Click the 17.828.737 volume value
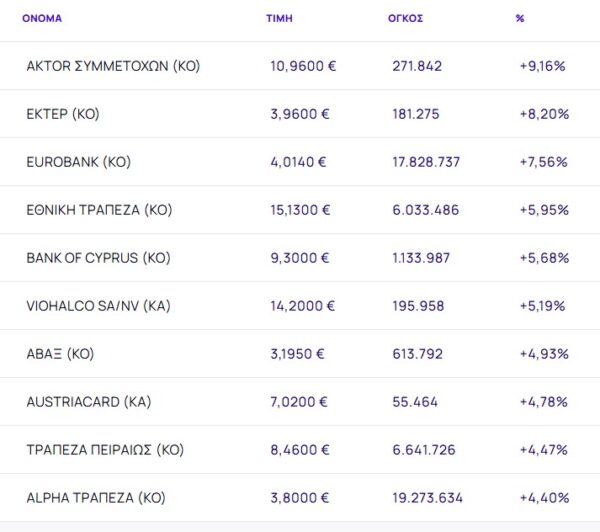Screen dimensions: 600x532 coord(426,162)
